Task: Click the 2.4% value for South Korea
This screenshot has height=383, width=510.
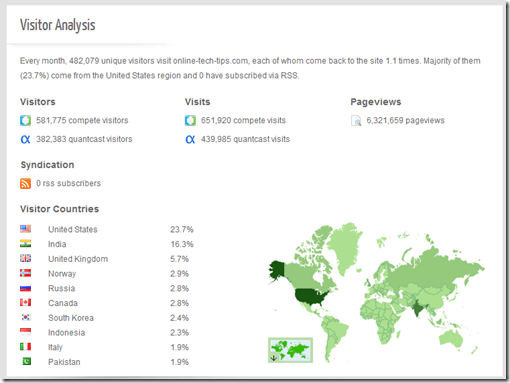Action: tap(179, 318)
